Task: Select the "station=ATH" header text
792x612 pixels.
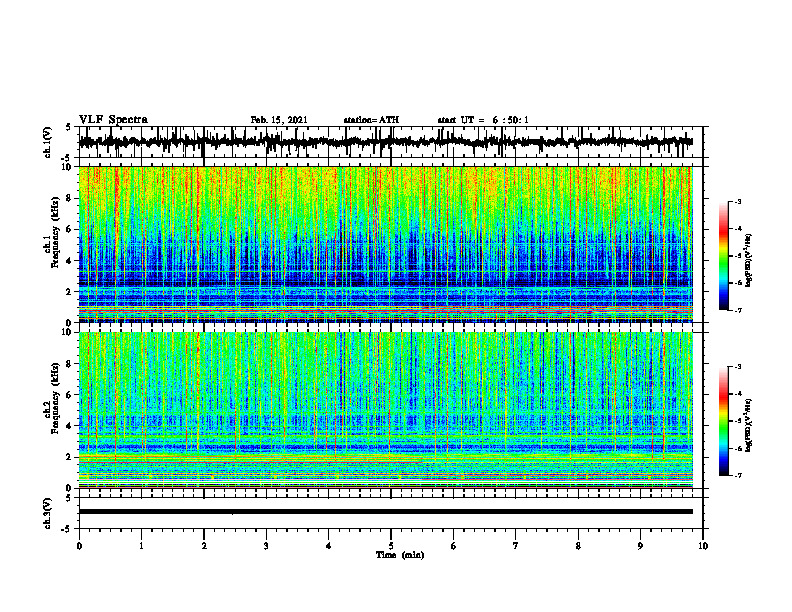Action: coord(371,120)
